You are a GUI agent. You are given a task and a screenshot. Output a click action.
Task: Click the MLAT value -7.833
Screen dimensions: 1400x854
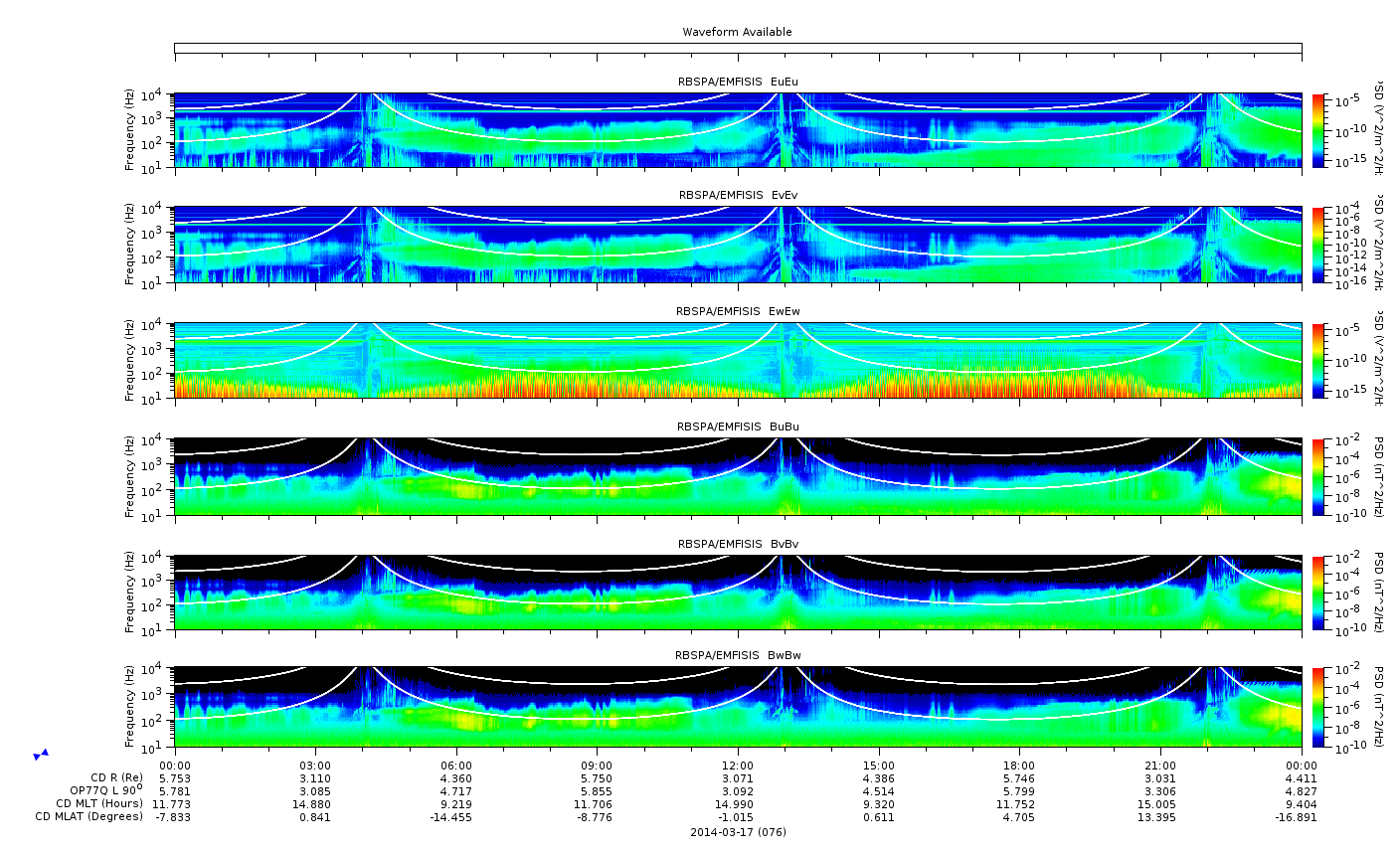(173, 817)
